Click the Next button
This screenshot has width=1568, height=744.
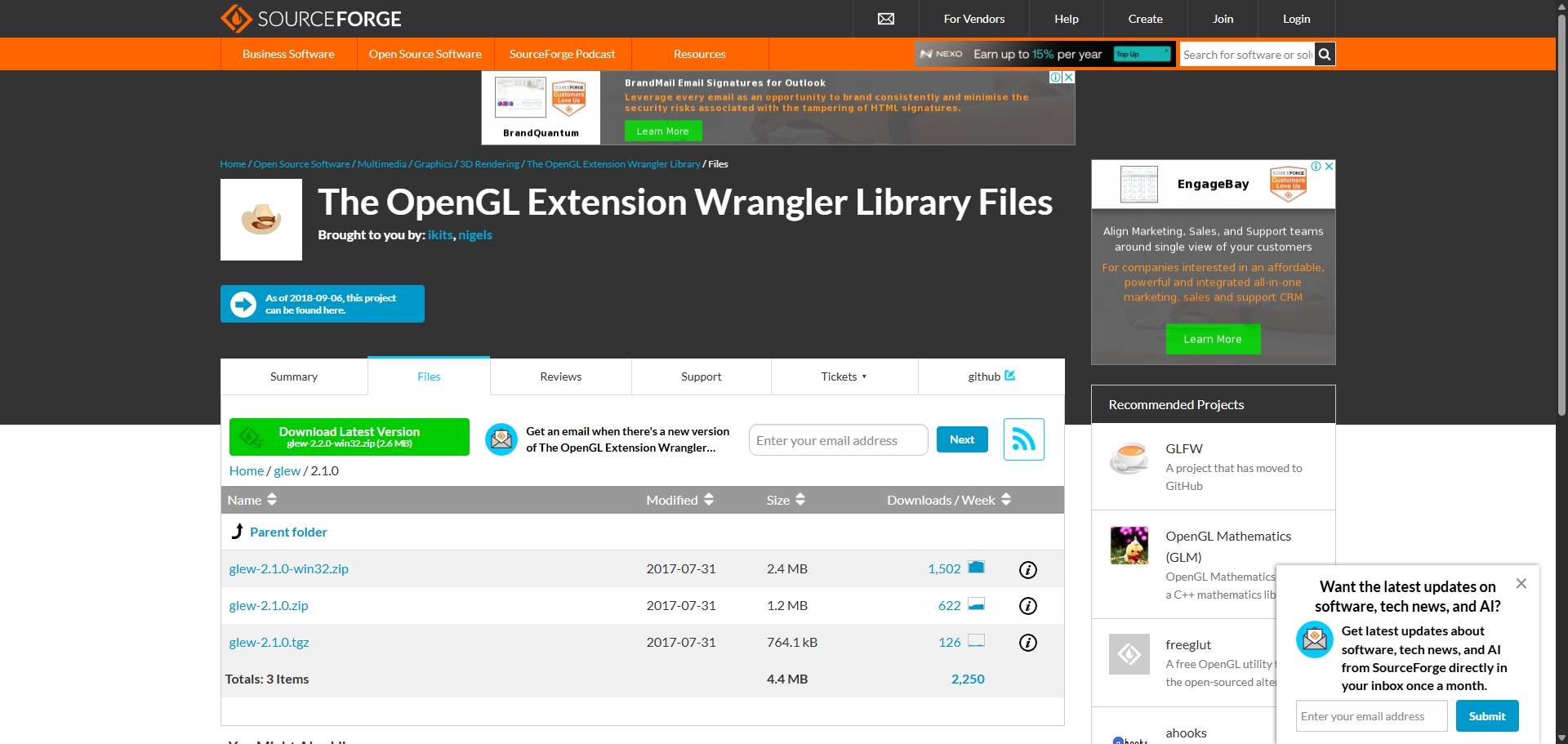pyautogui.click(x=962, y=439)
